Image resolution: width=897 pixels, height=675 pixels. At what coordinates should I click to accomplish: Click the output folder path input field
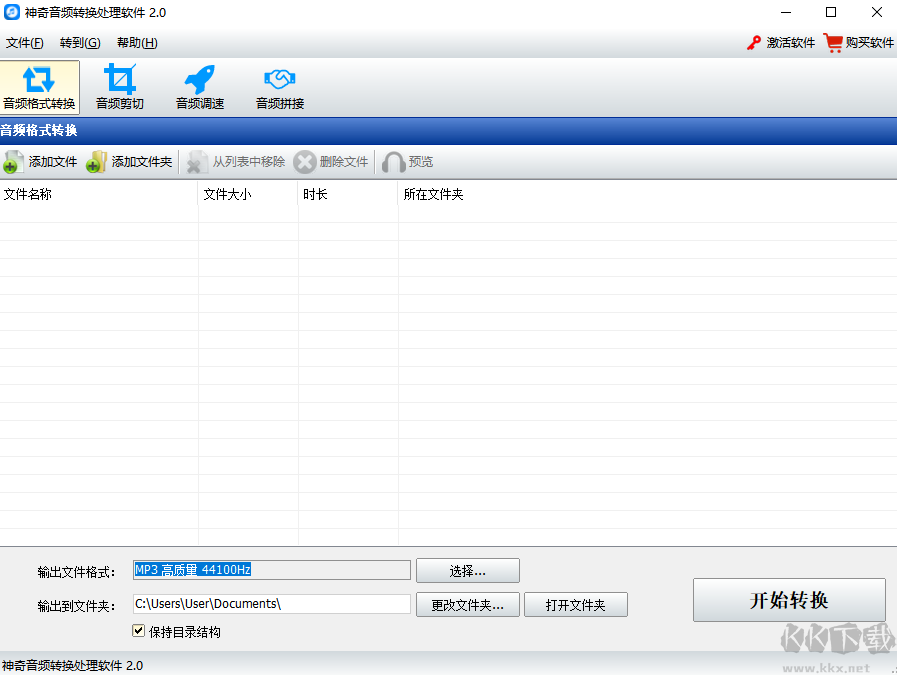point(271,604)
